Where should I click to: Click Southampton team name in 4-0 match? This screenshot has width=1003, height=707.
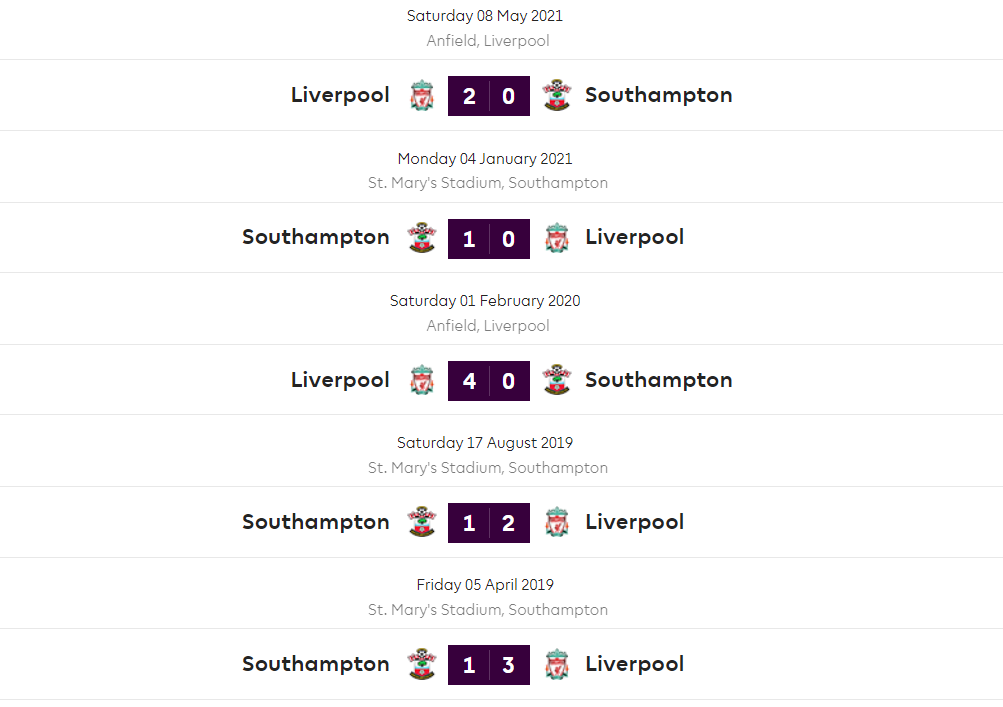[x=658, y=380]
